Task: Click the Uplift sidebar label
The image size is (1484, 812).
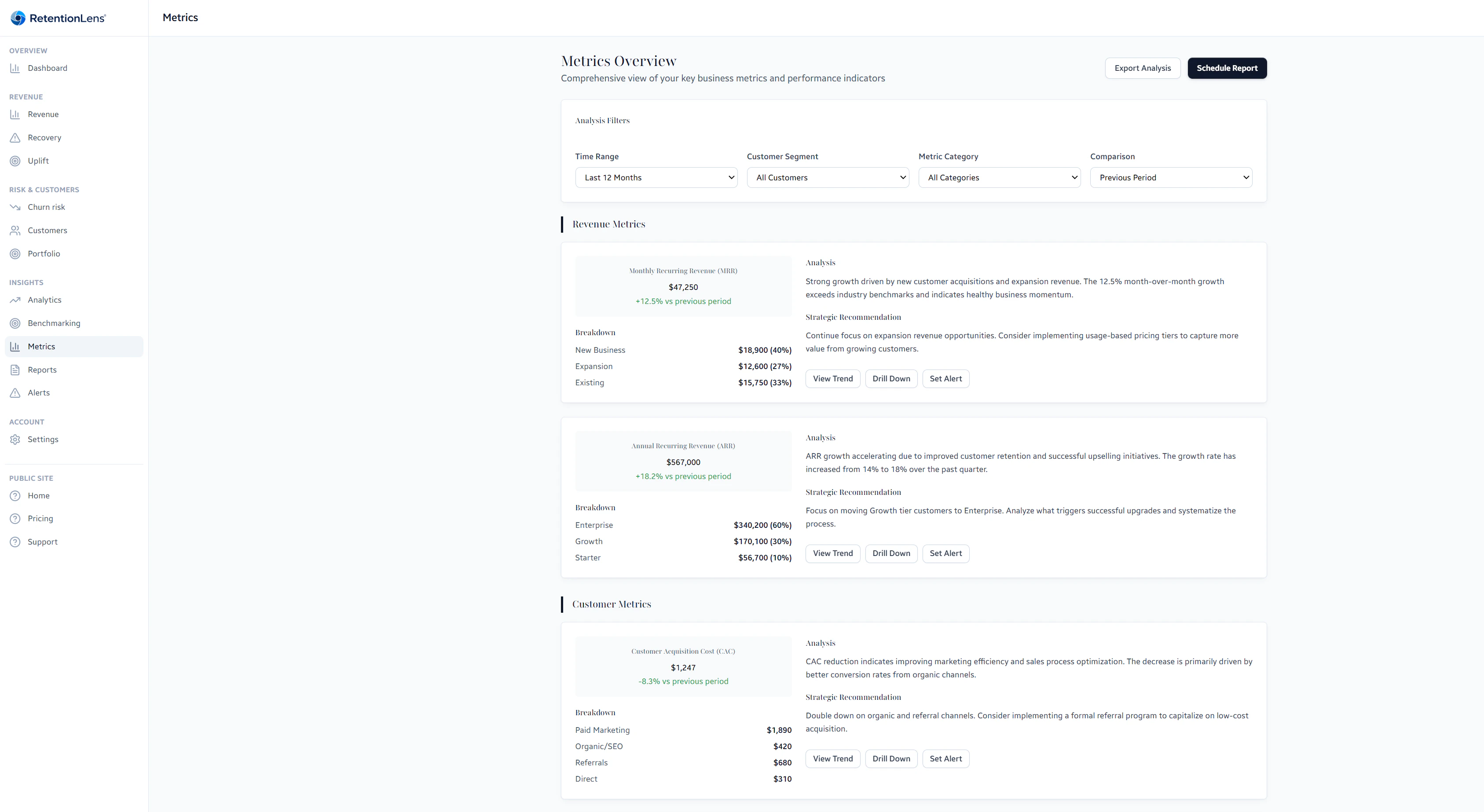Action: [x=38, y=161]
